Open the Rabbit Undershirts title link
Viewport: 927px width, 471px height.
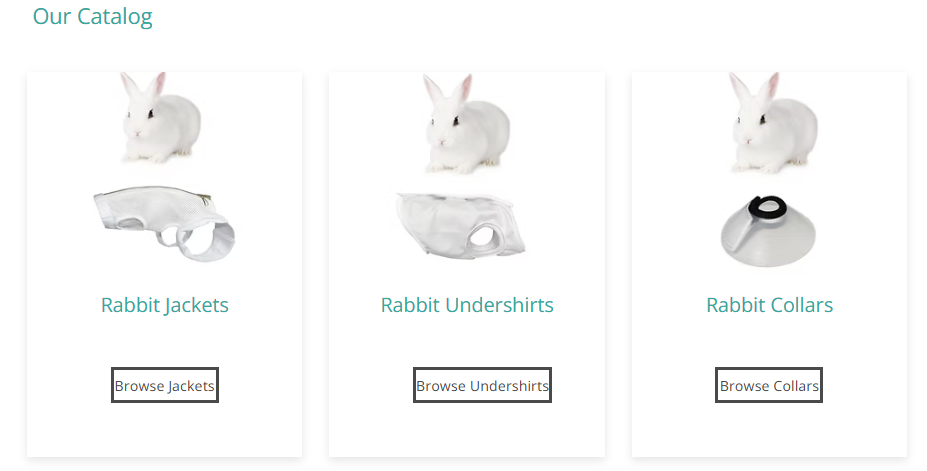click(467, 305)
